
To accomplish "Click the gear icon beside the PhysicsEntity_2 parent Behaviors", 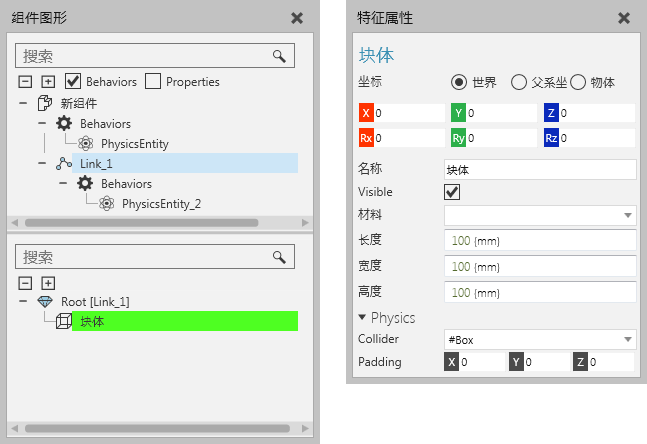I will [85, 183].
